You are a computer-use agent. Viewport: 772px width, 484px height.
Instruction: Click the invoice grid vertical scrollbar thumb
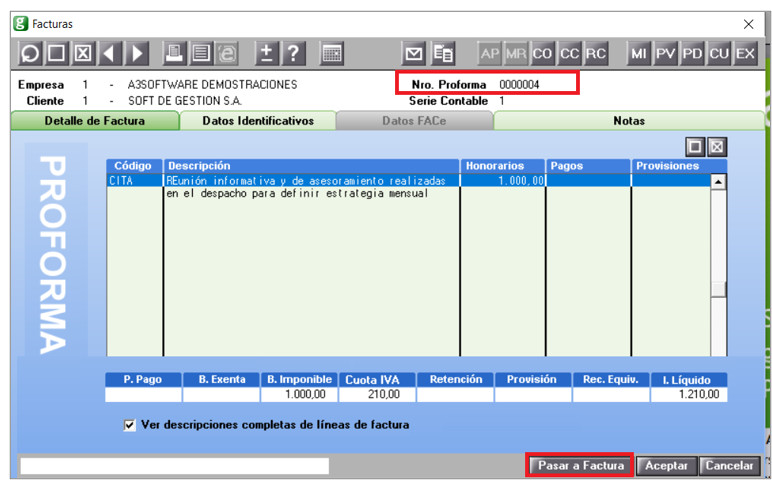718,289
